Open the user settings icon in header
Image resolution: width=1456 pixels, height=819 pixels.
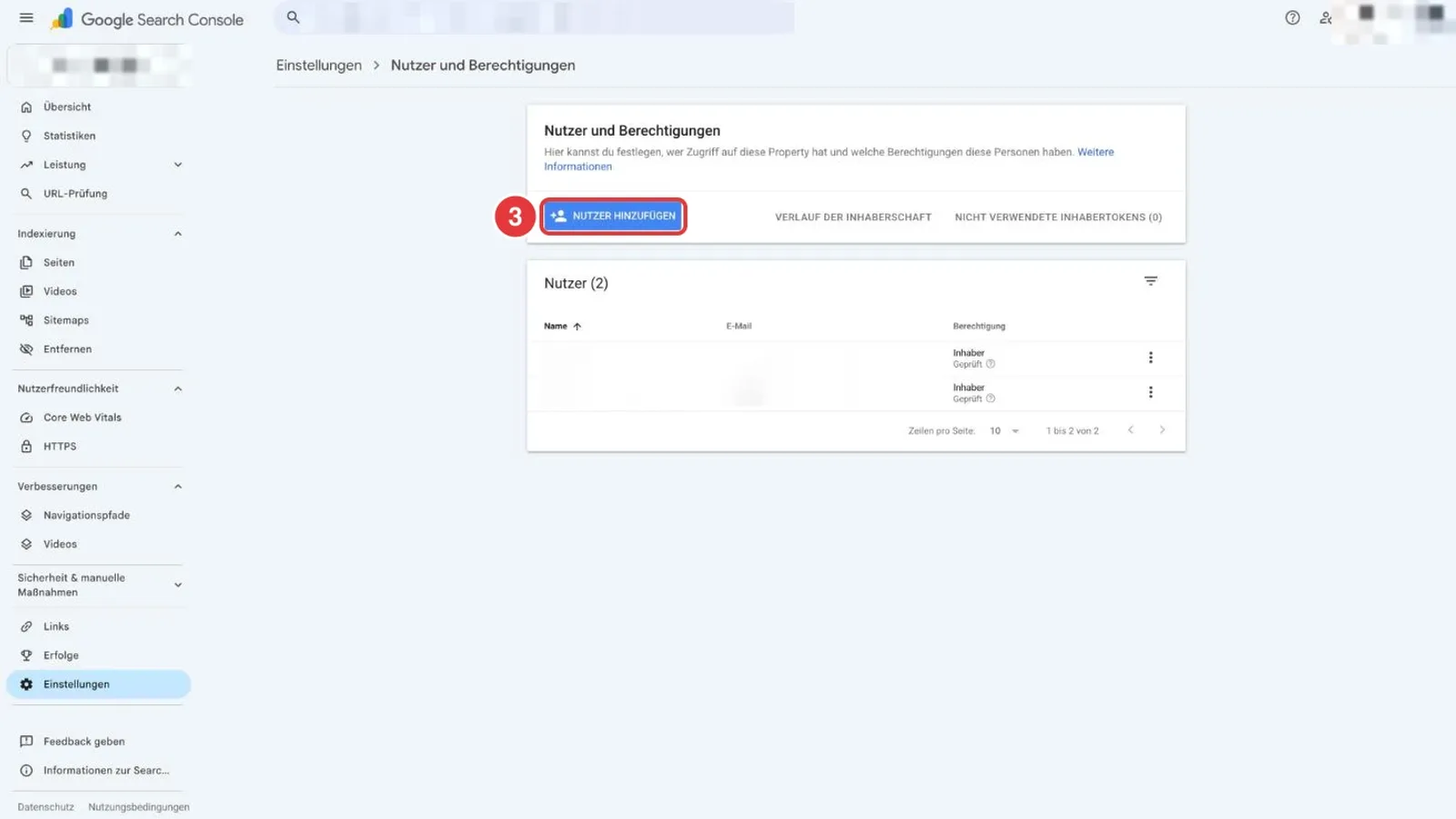[x=1326, y=17]
